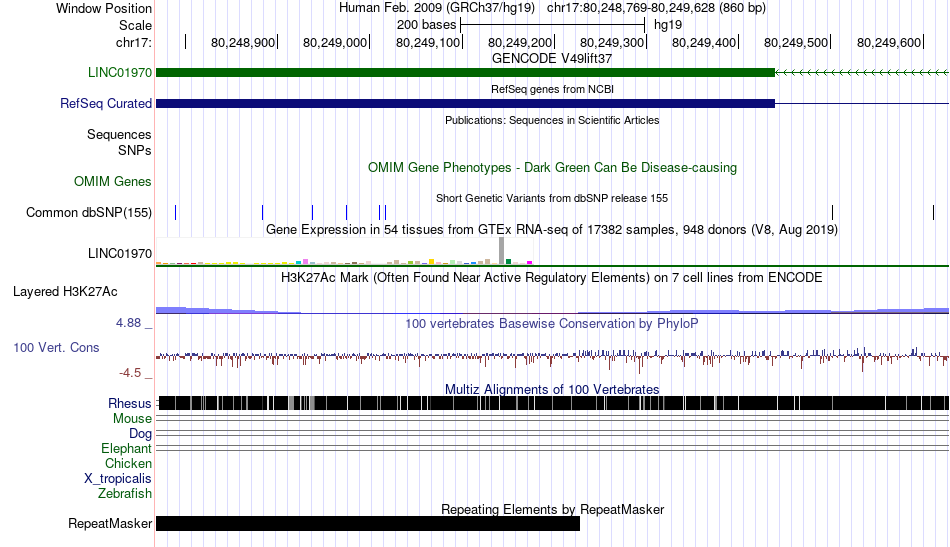Image resolution: width=950 pixels, height=547 pixels.
Task: Select the Mouse alignment label
Action: [x=132, y=419]
